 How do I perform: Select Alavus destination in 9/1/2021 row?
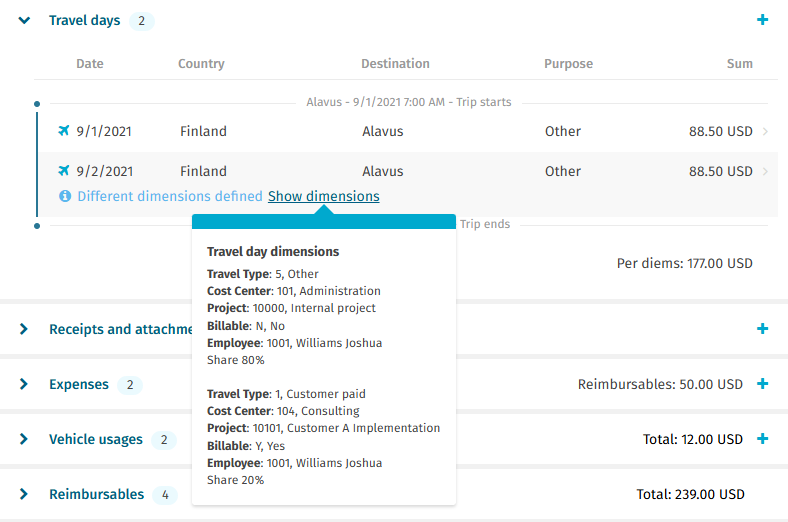click(383, 131)
